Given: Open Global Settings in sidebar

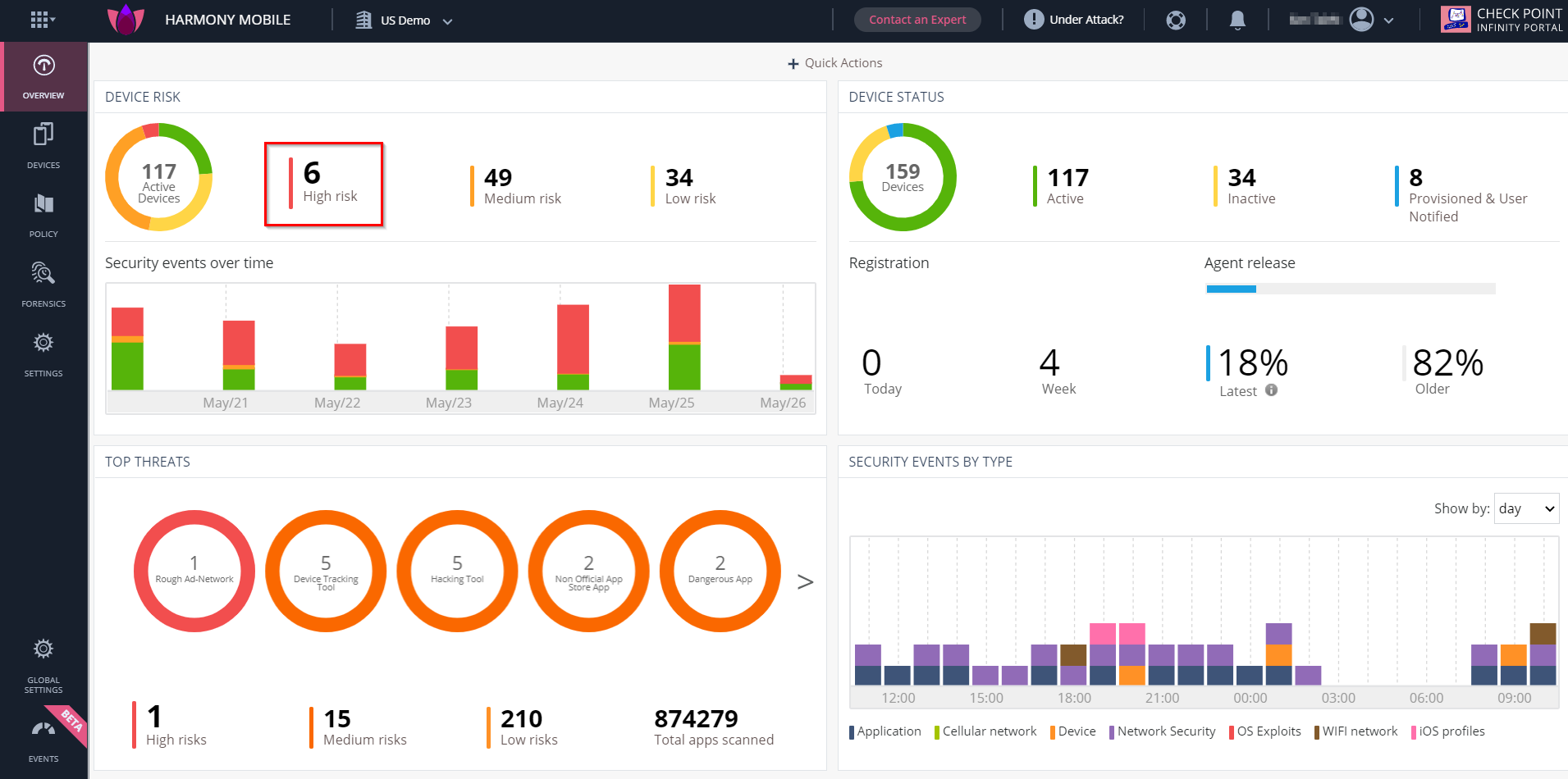Looking at the screenshot, I should coord(43,666).
